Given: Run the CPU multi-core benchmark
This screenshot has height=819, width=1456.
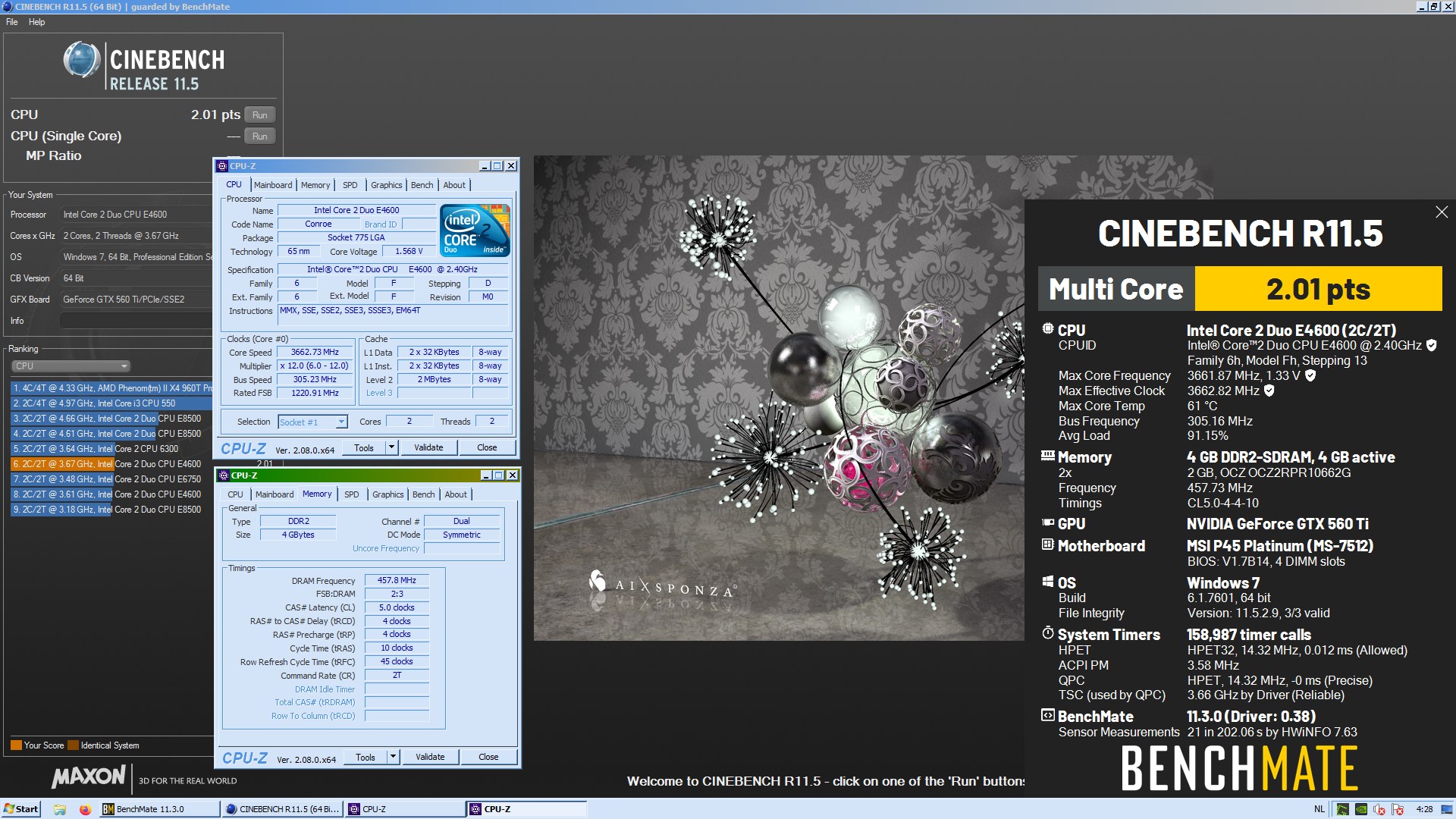Looking at the screenshot, I should pos(260,115).
